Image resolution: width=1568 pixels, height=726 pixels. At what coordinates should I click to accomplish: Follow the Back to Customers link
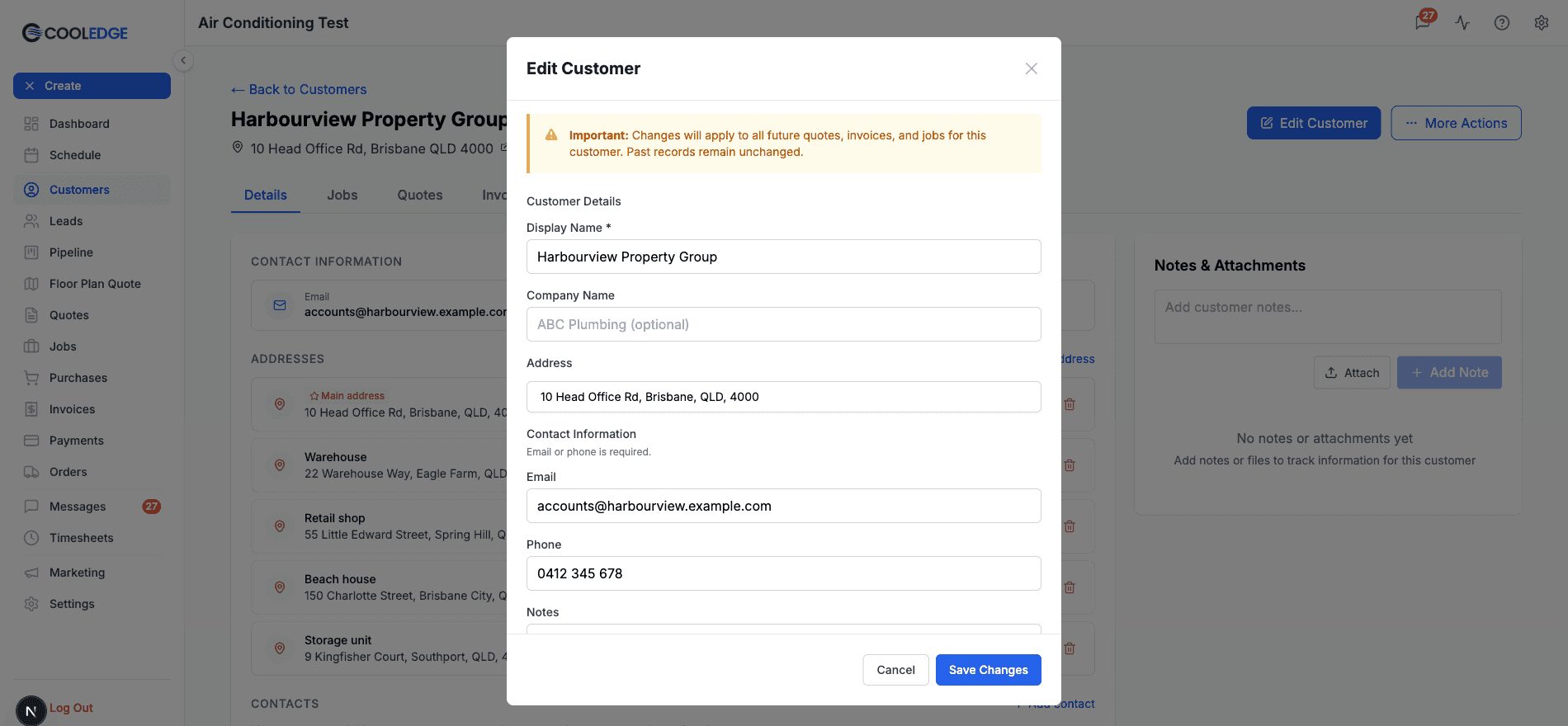coord(299,89)
